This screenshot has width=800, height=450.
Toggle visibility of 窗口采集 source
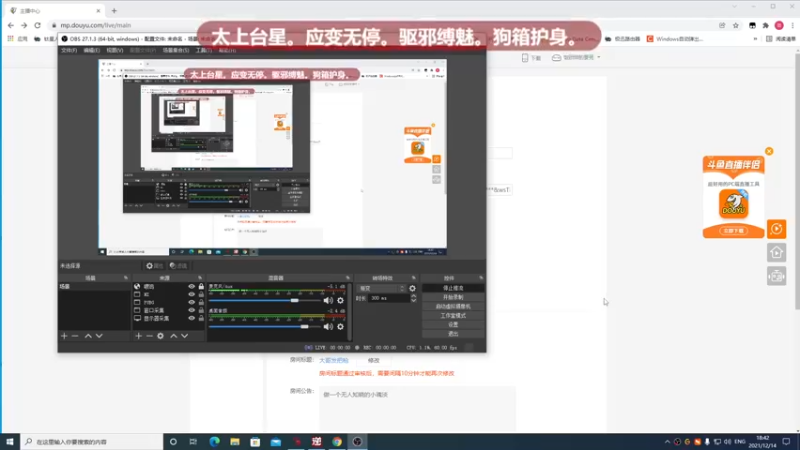point(191,310)
